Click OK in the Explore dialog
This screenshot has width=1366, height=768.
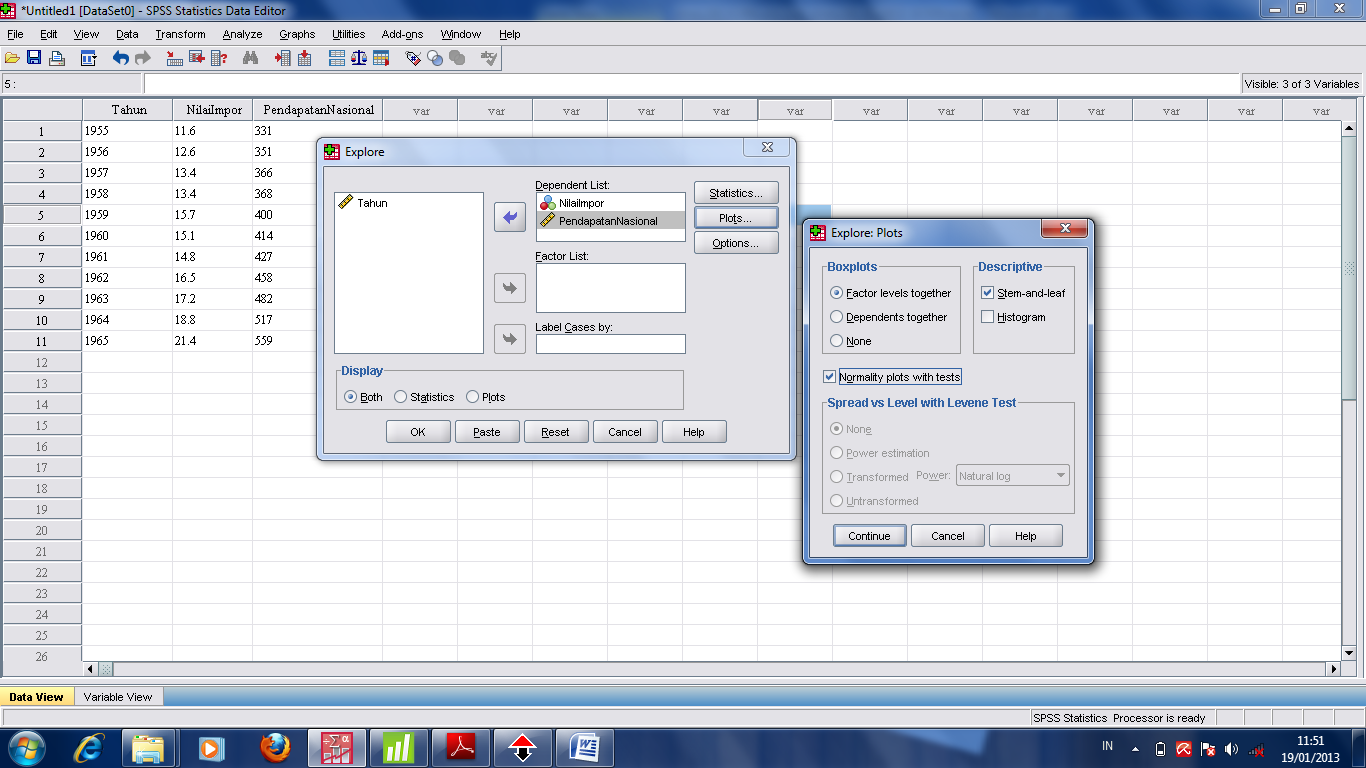click(418, 432)
